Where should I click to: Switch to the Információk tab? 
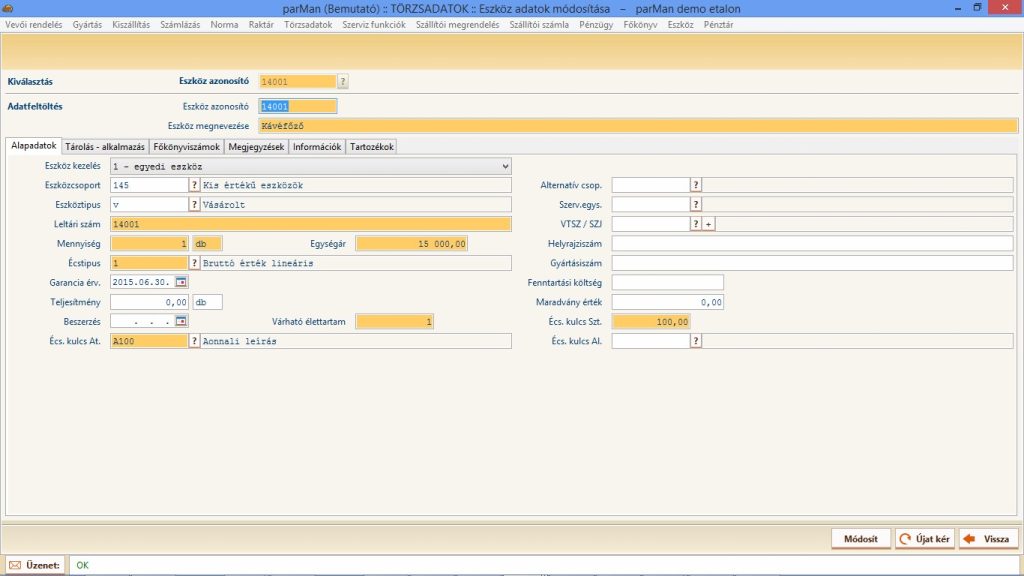[317, 147]
